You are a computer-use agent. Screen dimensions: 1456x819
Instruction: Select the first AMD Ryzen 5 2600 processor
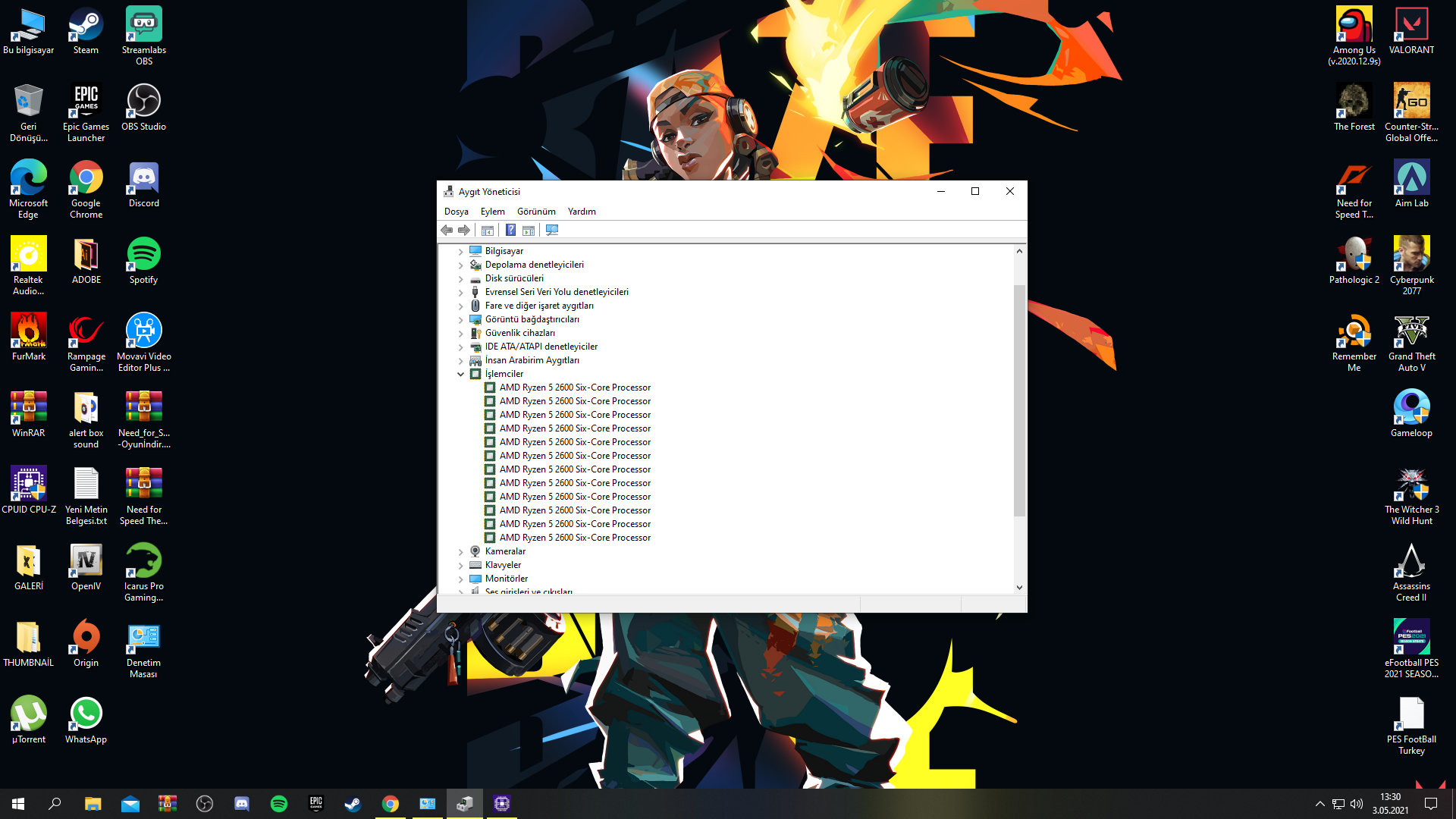(574, 388)
